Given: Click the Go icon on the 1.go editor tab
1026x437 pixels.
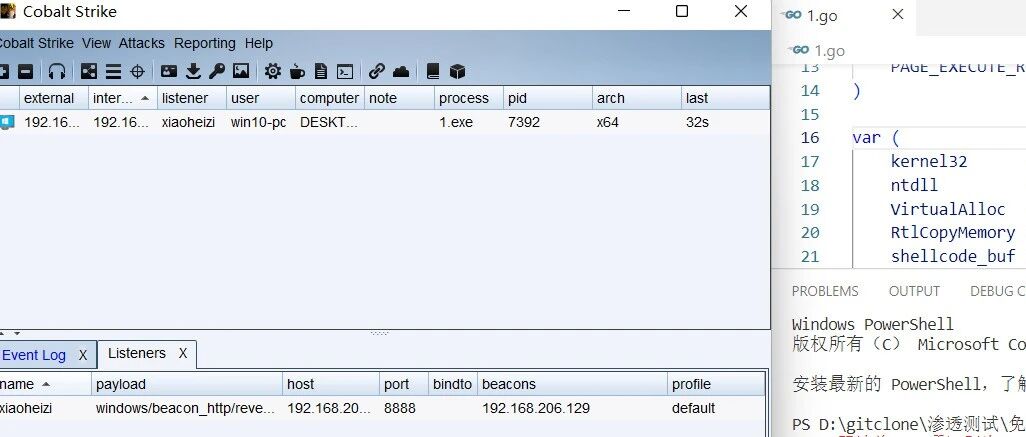Looking at the screenshot, I should click(x=793, y=15).
